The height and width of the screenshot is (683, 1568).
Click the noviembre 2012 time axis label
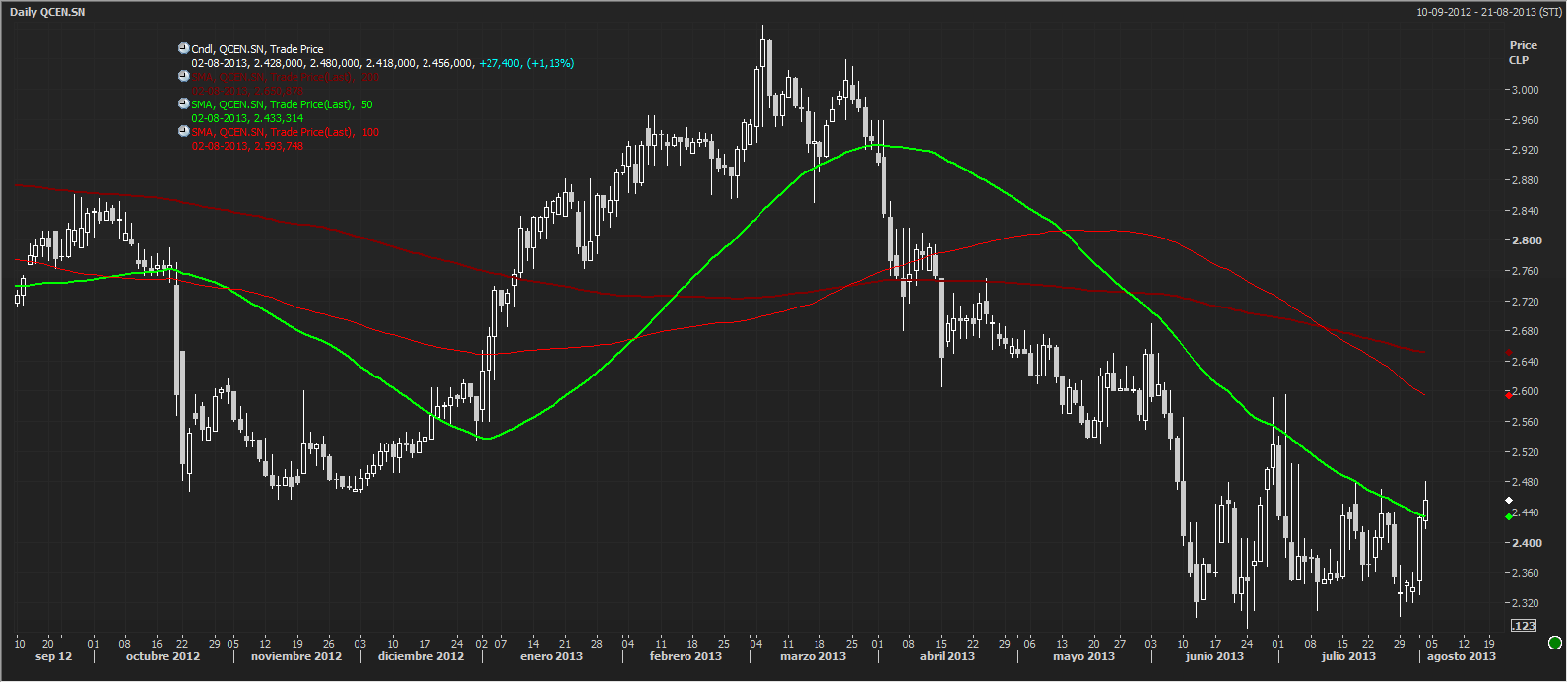pyautogui.click(x=296, y=656)
